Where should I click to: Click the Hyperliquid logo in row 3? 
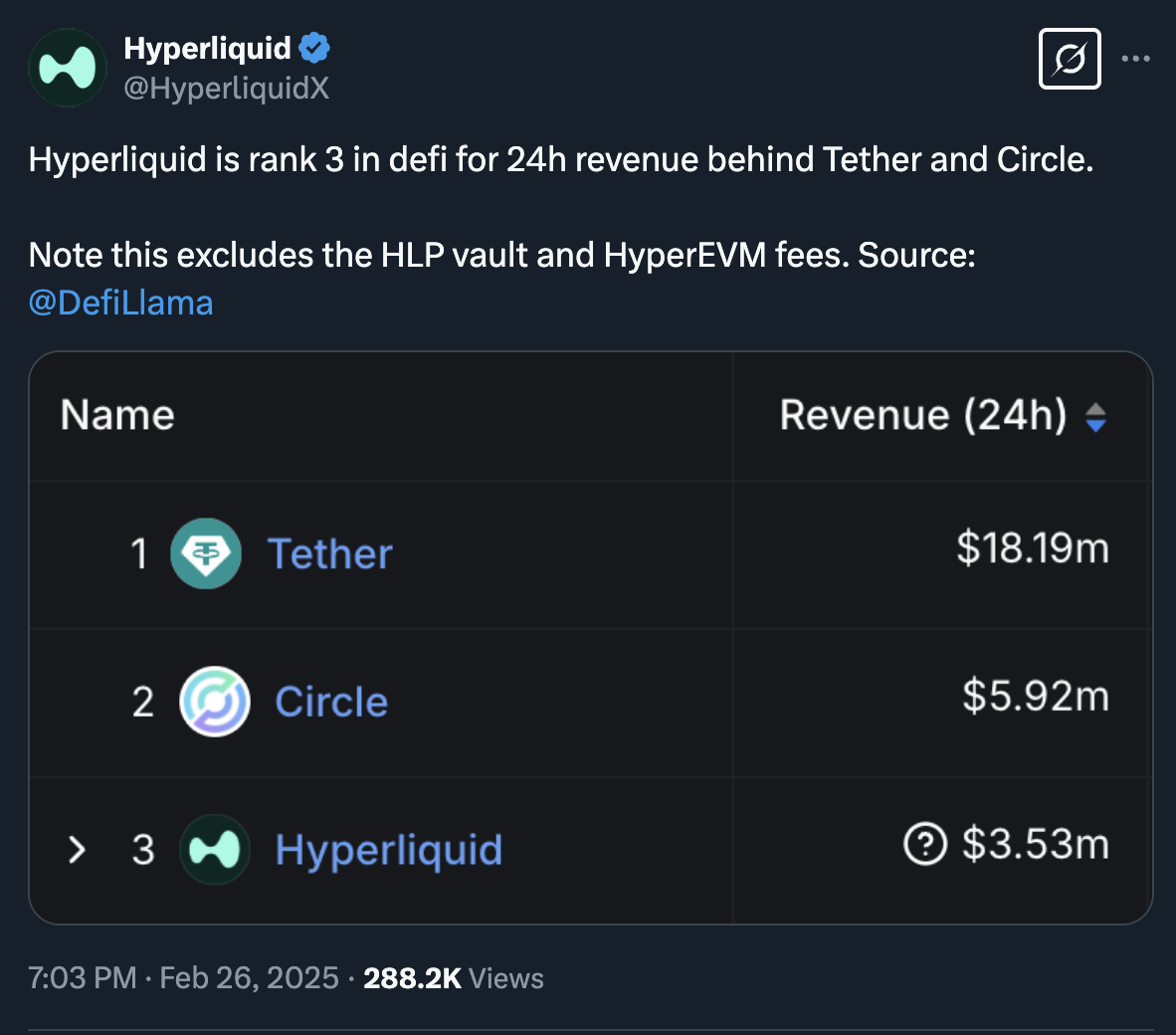[214, 850]
